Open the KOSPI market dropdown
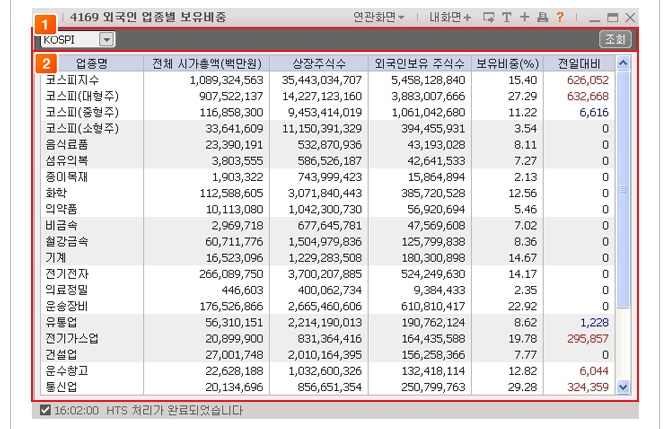Screen dimensions: 670x429 107,40
